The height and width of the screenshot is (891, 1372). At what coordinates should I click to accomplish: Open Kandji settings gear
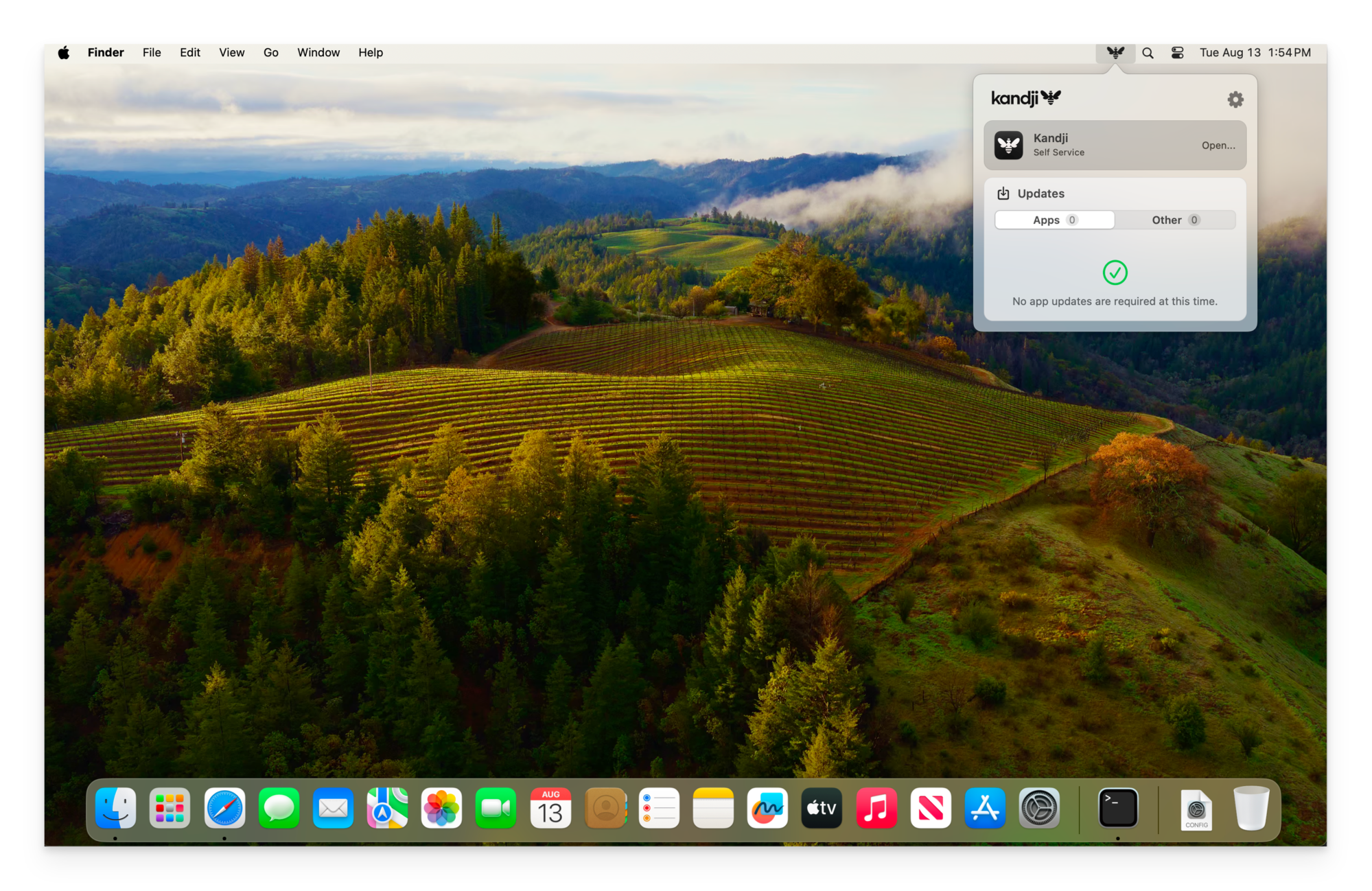pyautogui.click(x=1235, y=100)
